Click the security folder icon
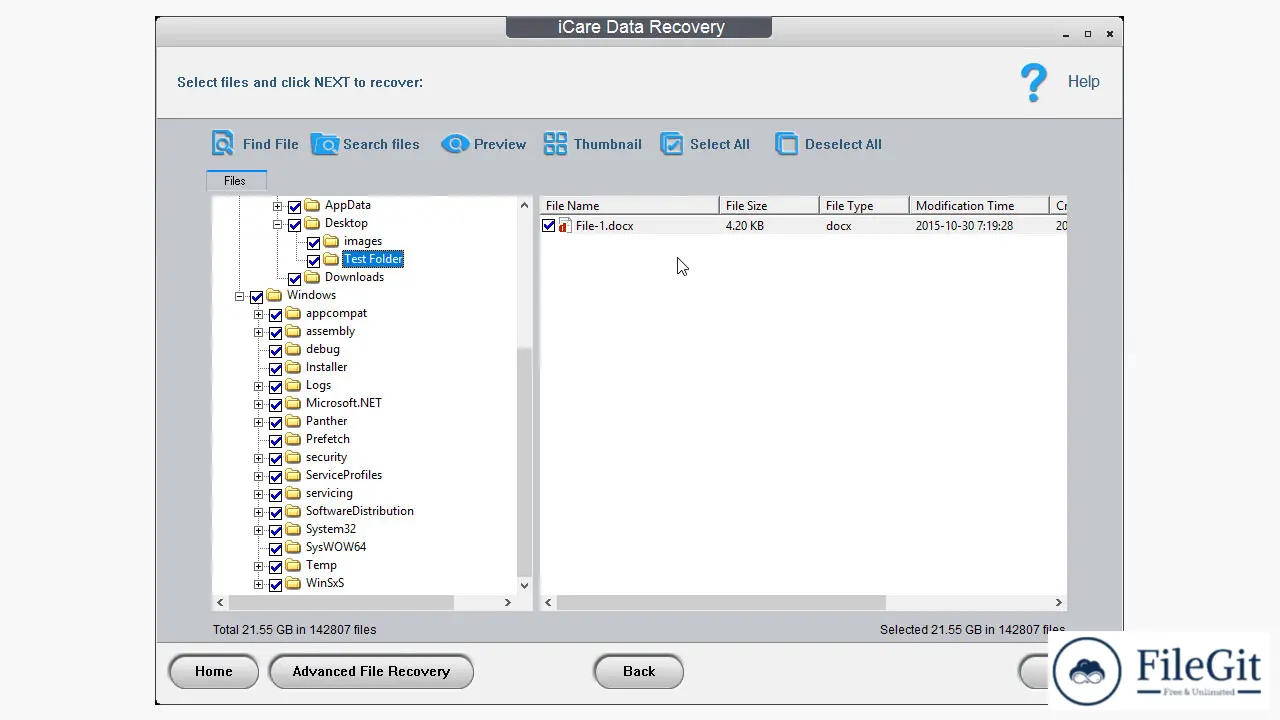 [293, 457]
